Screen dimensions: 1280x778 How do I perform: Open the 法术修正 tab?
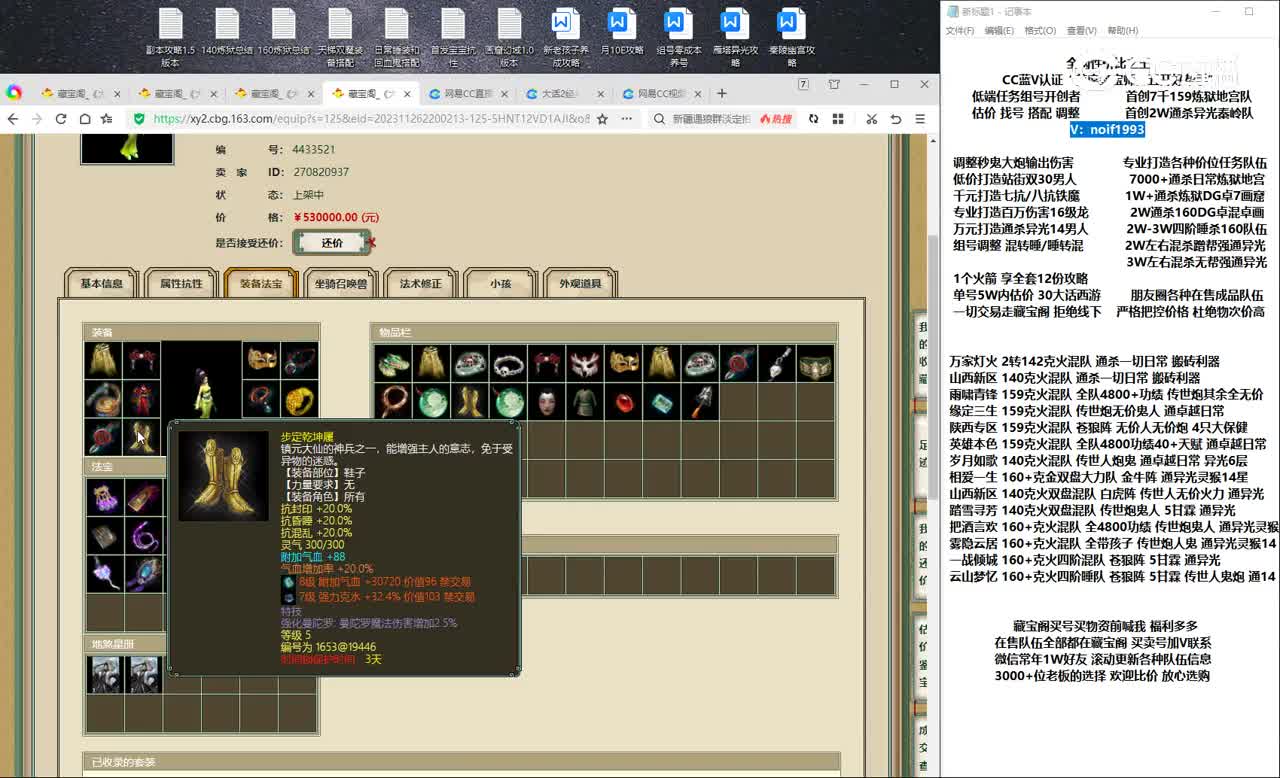420,284
